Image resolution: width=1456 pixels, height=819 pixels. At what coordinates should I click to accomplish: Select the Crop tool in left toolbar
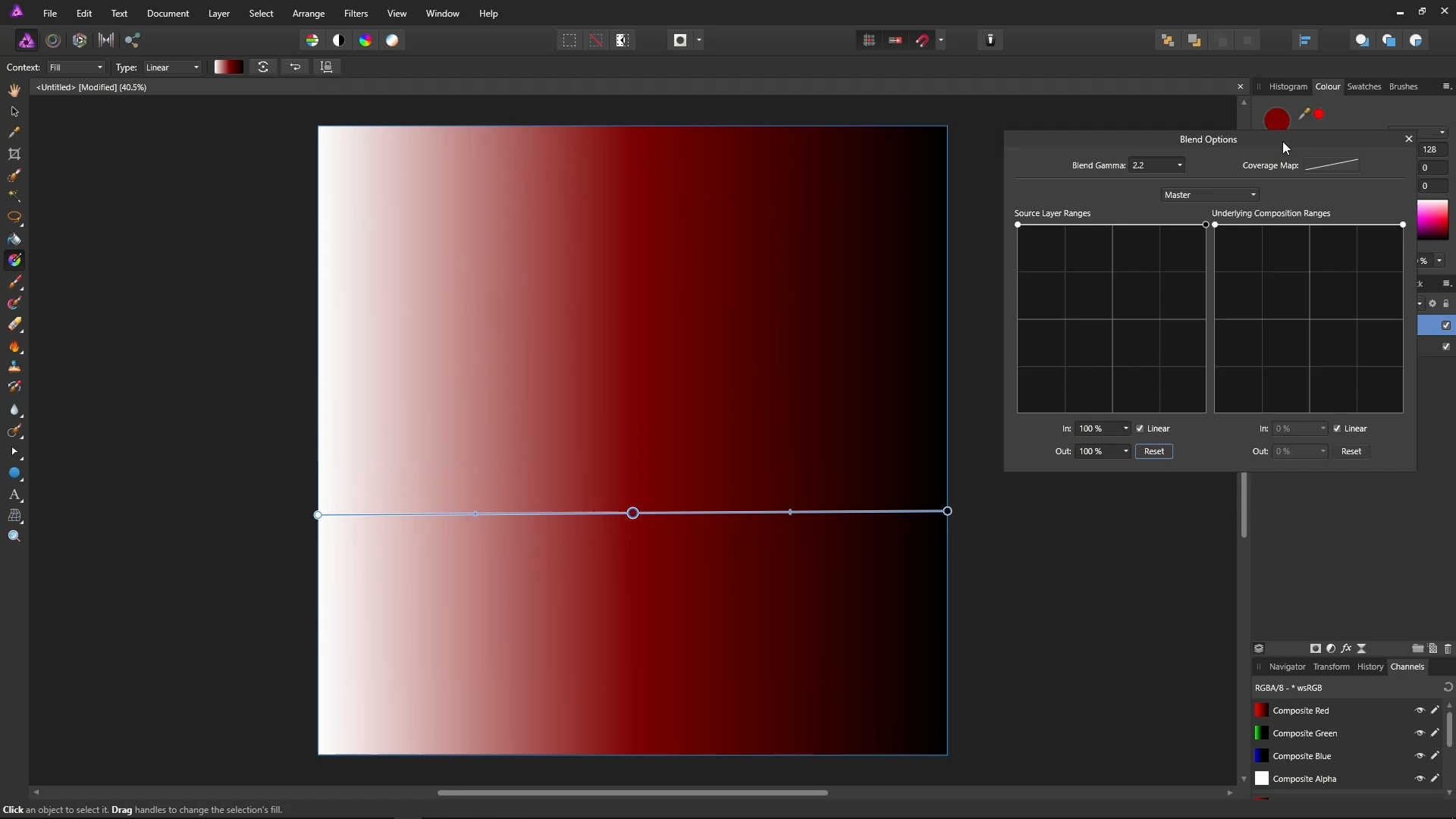(14, 154)
